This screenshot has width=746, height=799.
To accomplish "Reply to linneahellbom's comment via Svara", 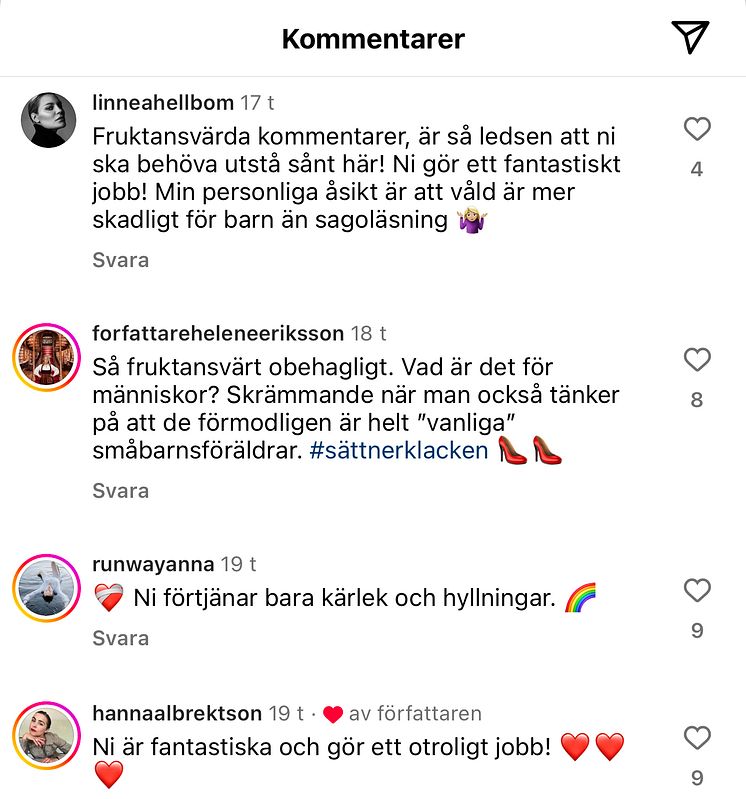I will click(x=120, y=260).
